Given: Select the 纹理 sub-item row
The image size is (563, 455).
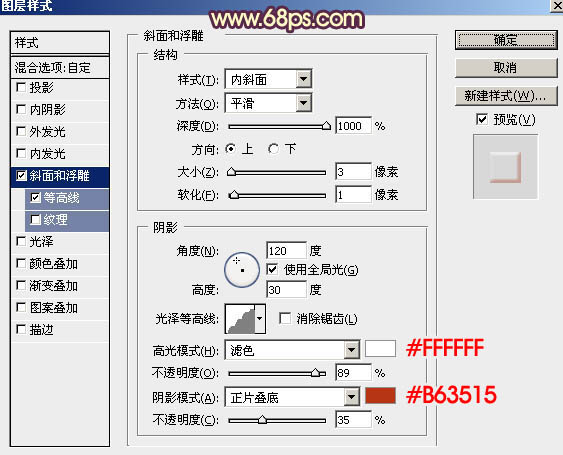Looking at the screenshot, I should tap(67, 220).
